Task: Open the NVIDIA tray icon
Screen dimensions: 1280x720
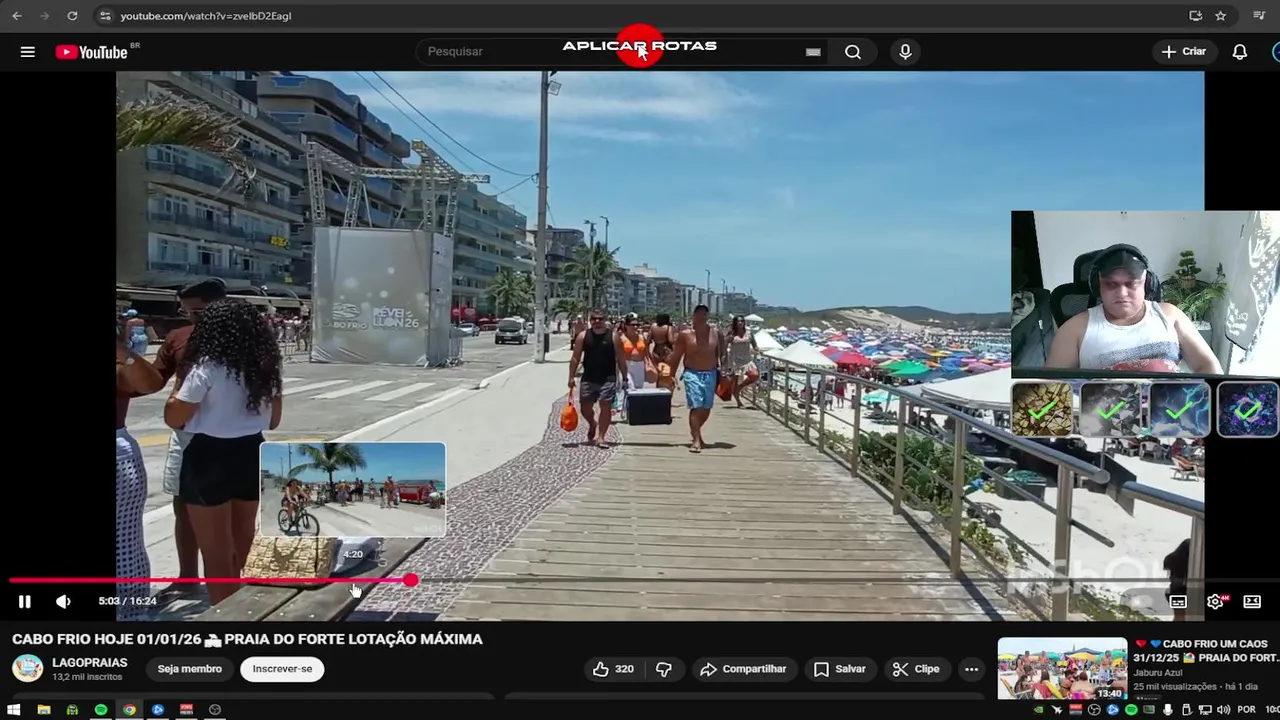Action: coord(1039,710)
